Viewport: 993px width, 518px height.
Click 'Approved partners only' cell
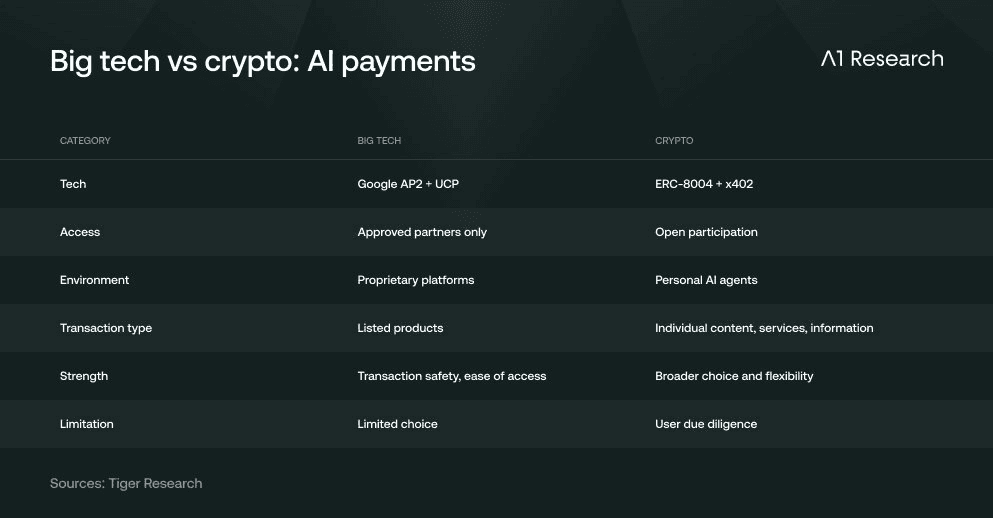pyautogui.click(x=422, y=232)
